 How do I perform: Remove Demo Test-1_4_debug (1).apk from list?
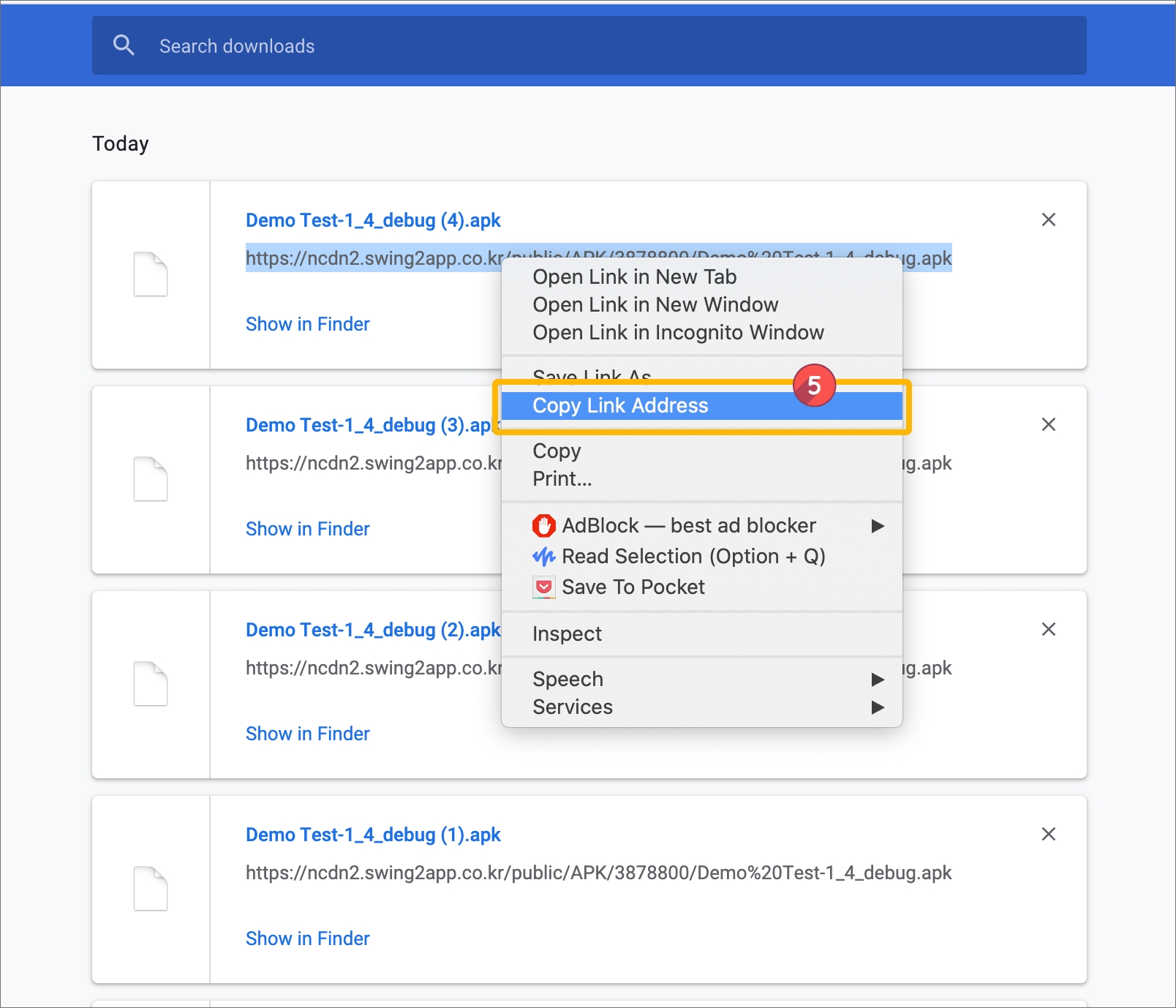click(x=1048, y=834)
